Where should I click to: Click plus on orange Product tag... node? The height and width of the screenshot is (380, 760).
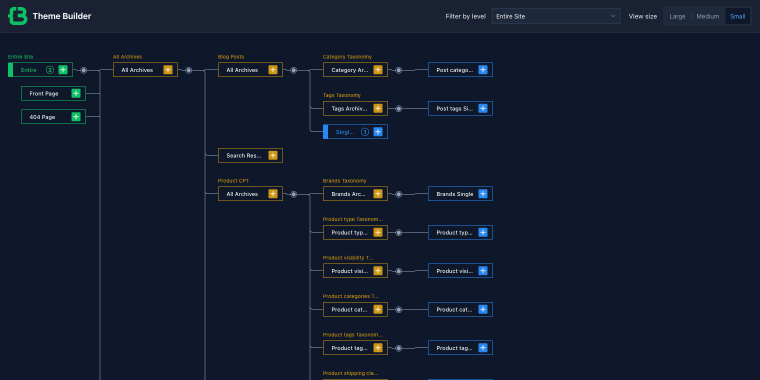378,348
